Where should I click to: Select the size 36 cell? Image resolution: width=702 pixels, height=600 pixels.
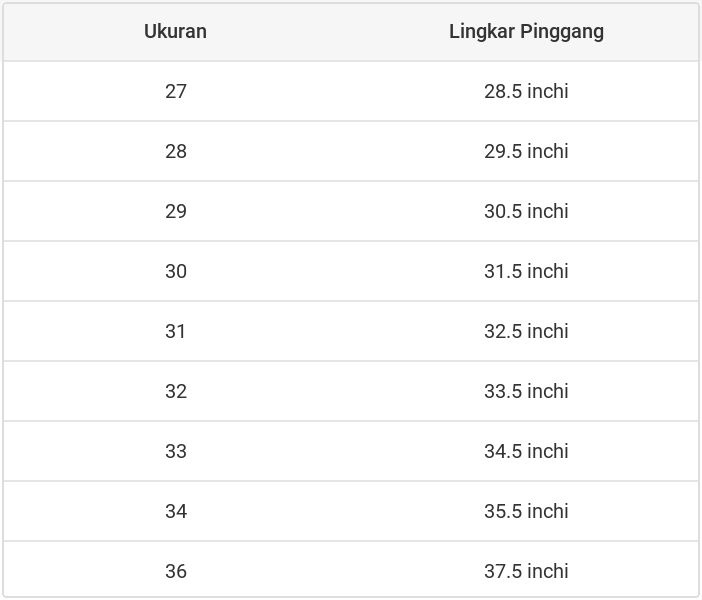pyautogui.click(x=176, y=571)
